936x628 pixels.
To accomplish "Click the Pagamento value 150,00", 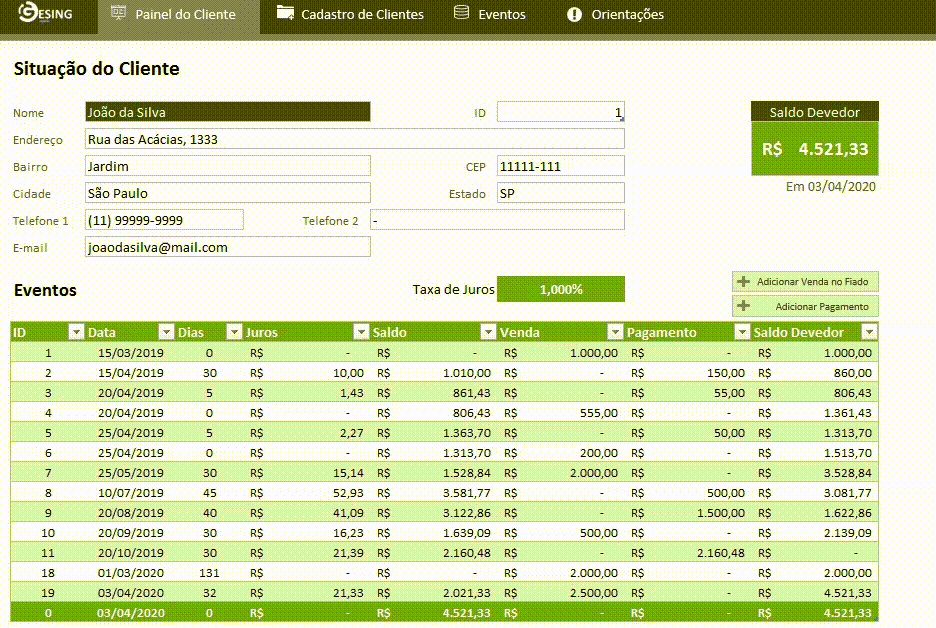I will pos(726,373).
